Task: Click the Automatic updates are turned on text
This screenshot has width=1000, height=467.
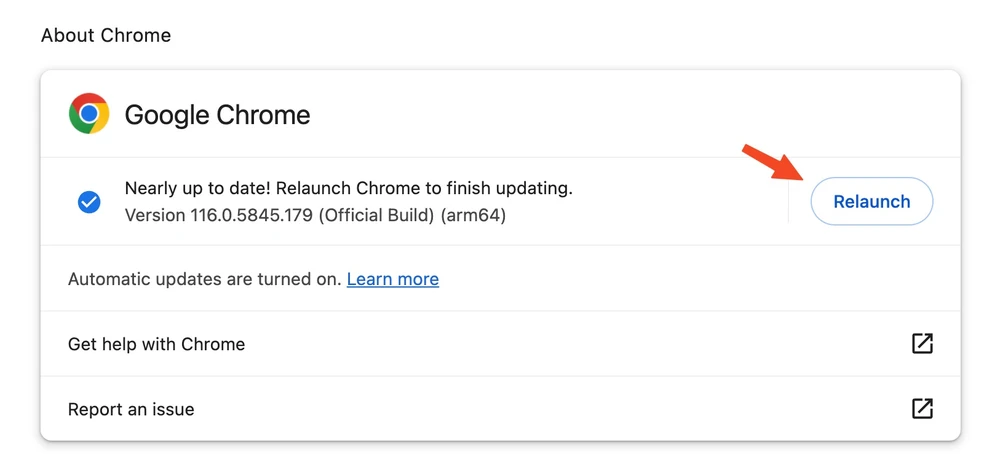Action: (204, 279)
